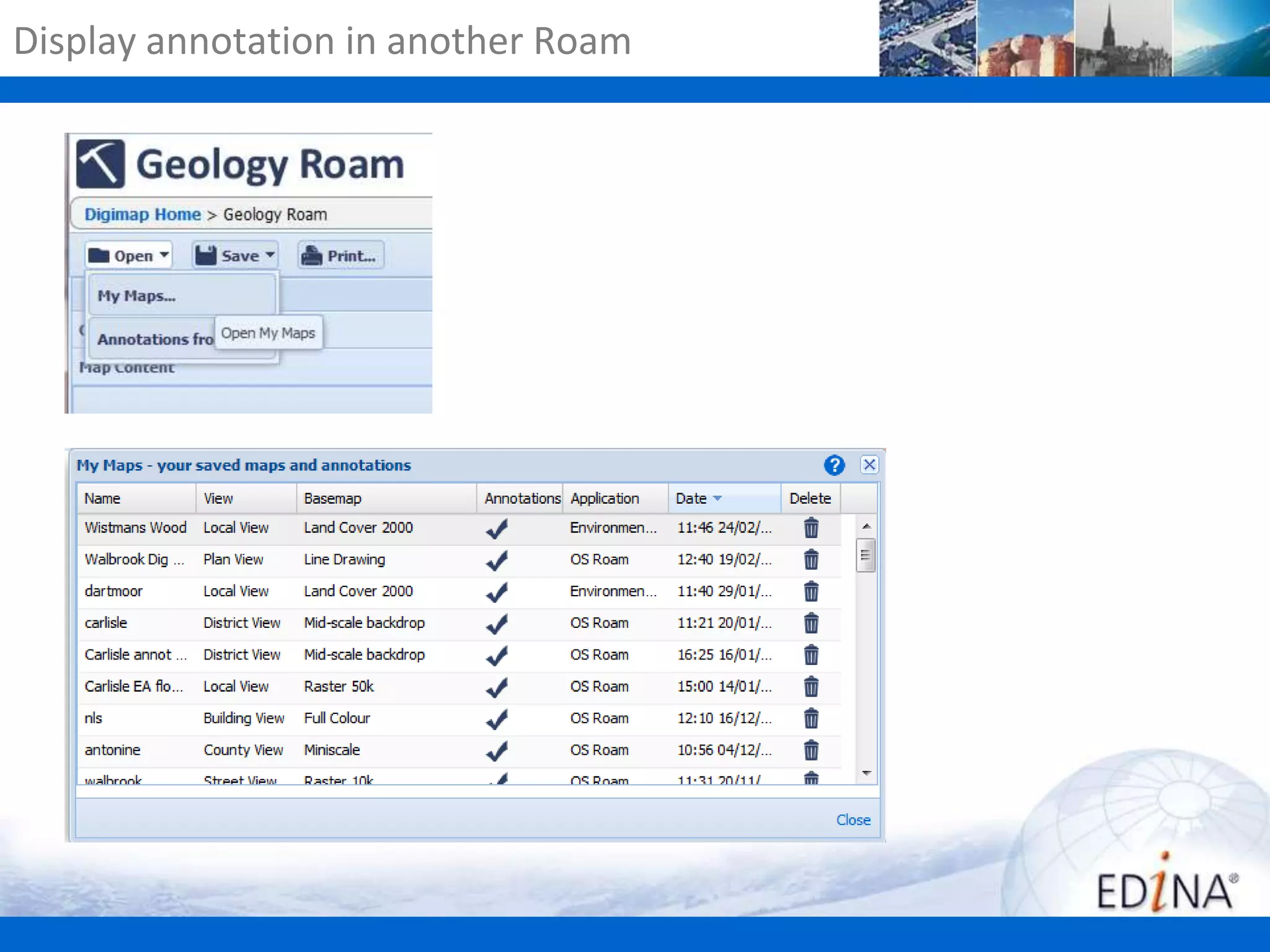Delete the dartmoor map via trash icon
This screenshot has width=1270, height=952.
coord(811,591)
